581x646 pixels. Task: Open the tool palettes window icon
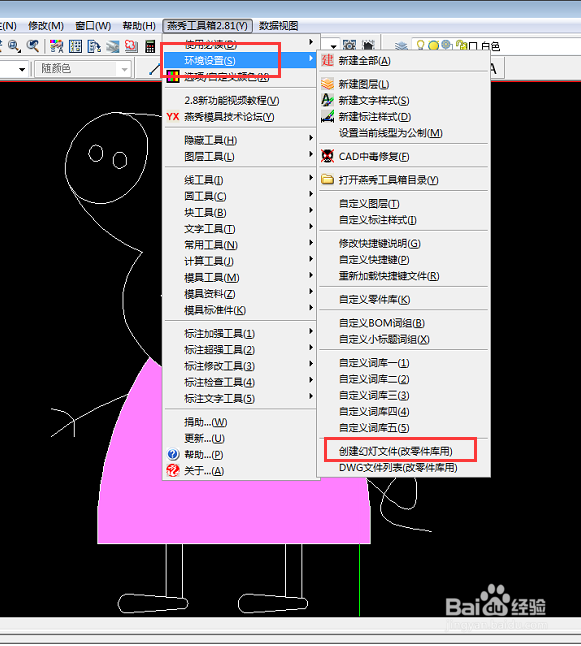pyautogui.click(x=94, y=46)
